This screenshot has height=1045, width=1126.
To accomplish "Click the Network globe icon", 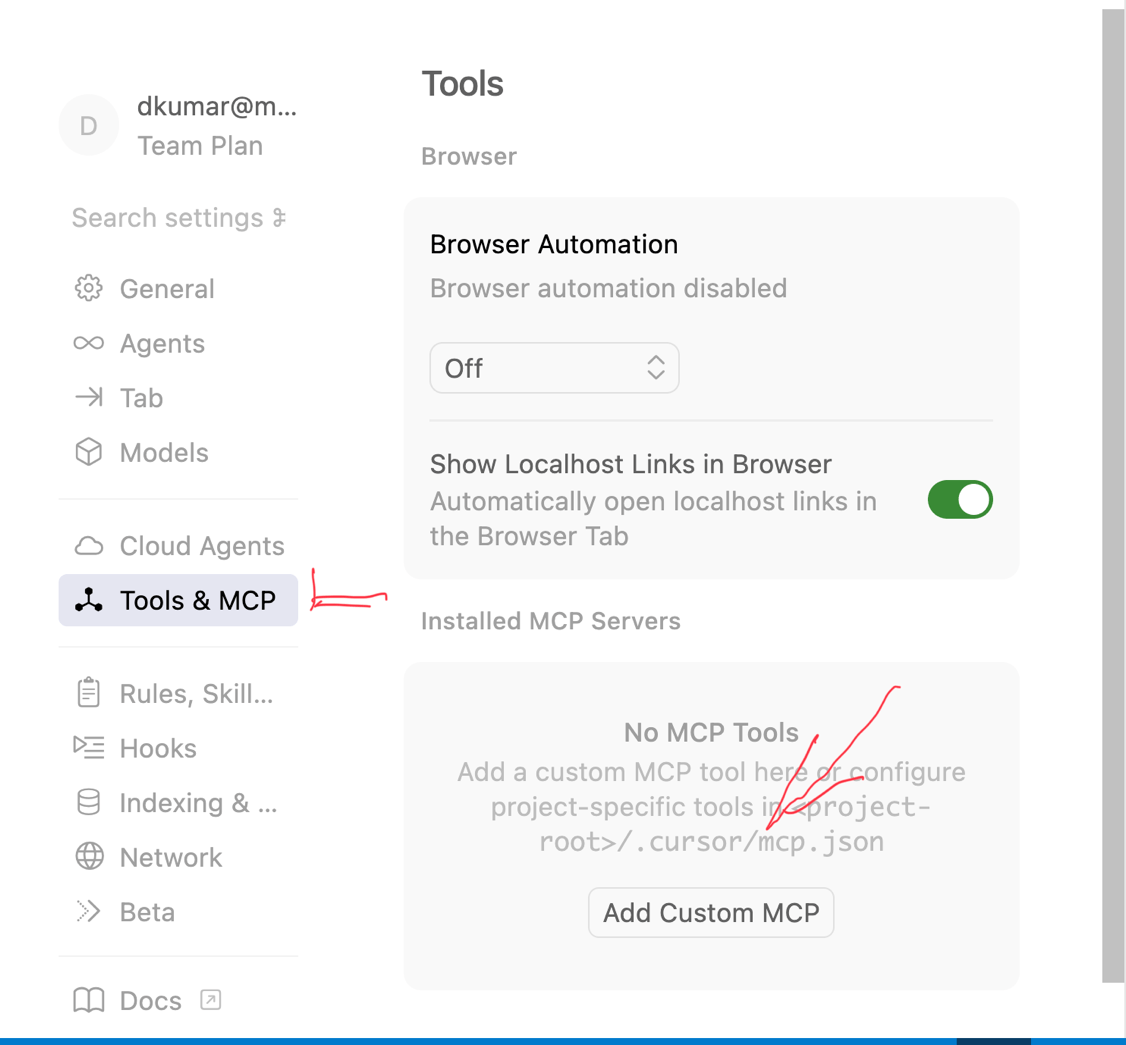I will 88,857.
